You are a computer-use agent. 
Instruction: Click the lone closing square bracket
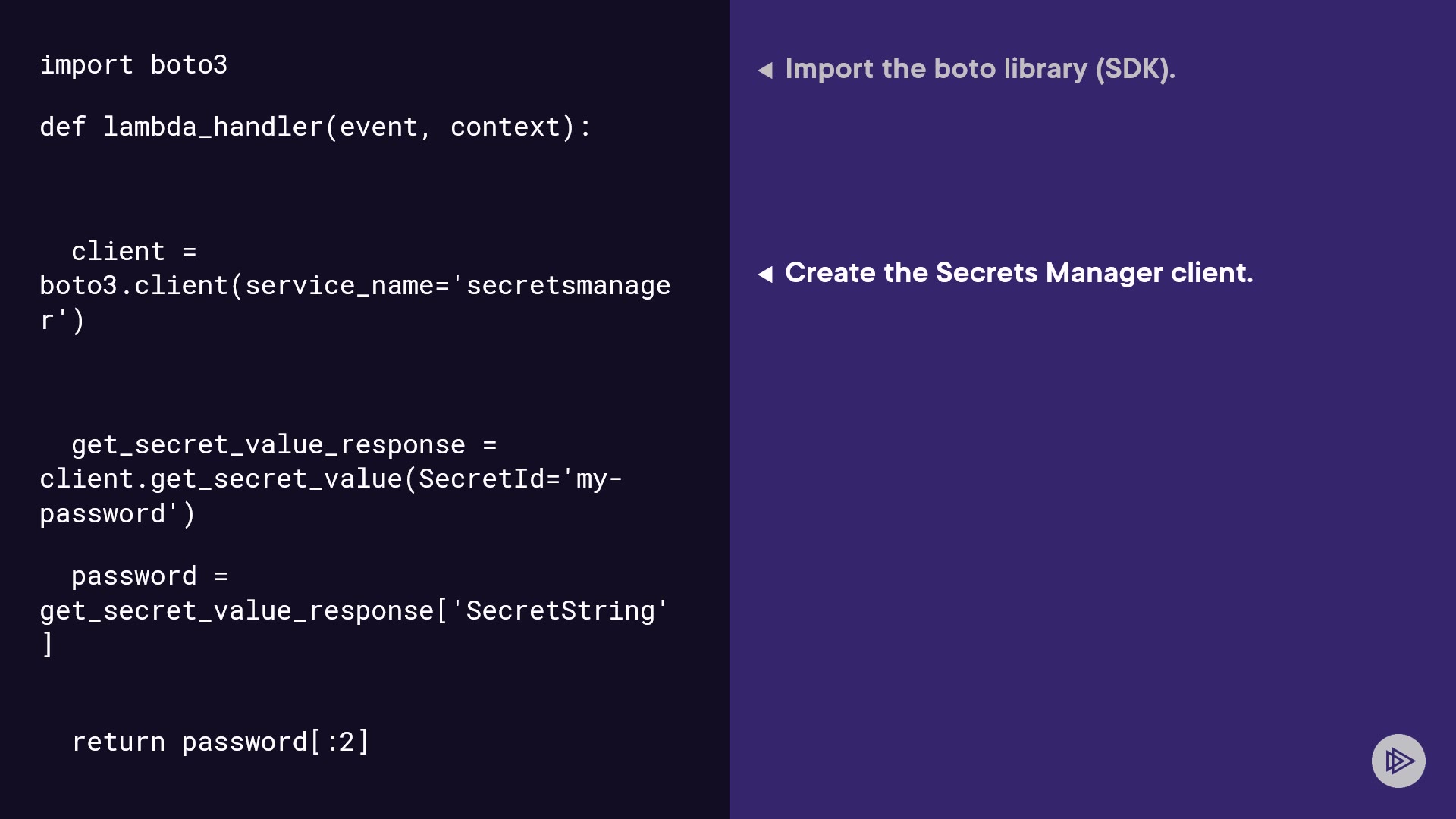click(x=48, y=645)
